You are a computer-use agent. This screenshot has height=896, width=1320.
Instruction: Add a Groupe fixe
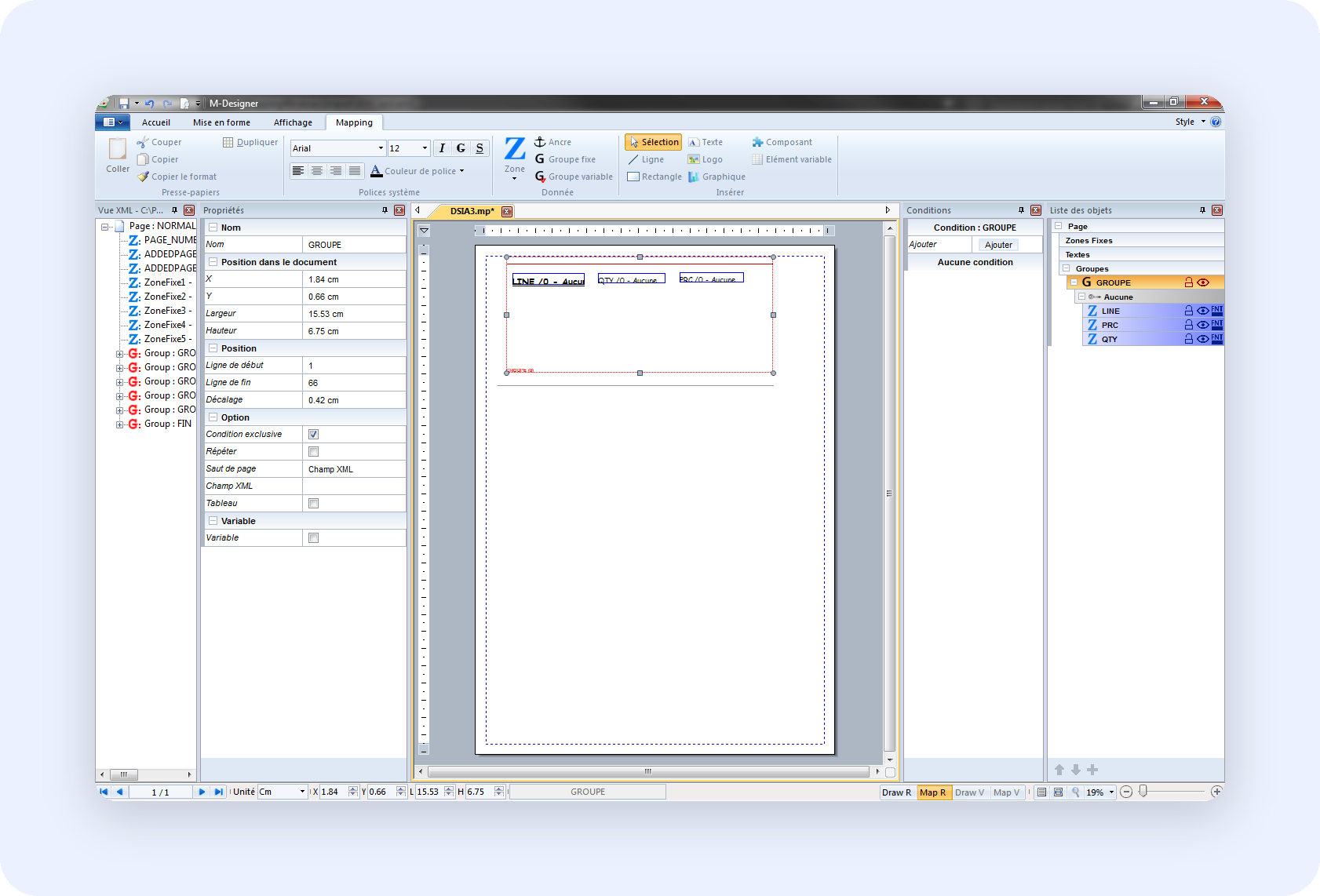point(565,159)
